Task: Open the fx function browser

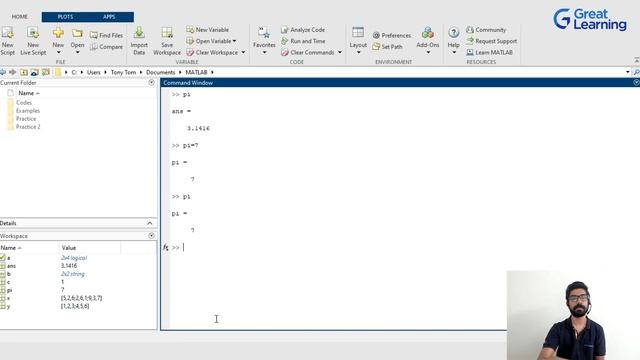Action: 165,247
